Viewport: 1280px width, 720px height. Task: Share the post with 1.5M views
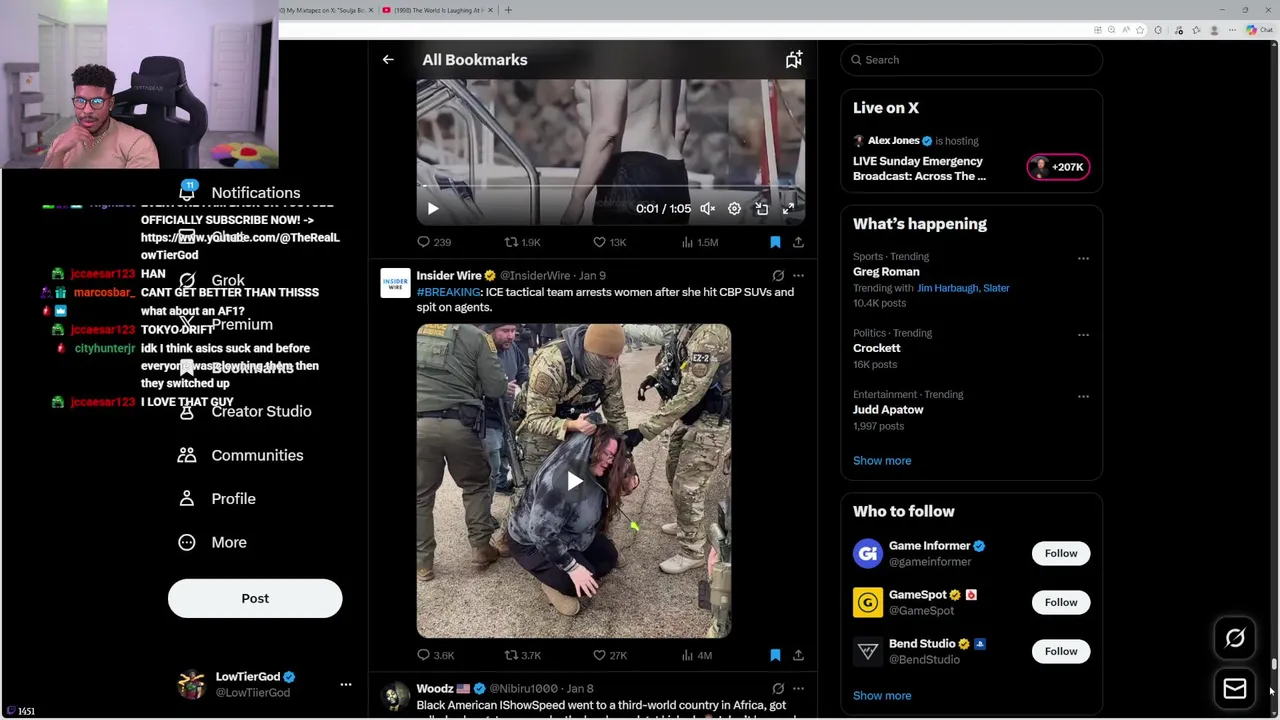pos(798,242)
